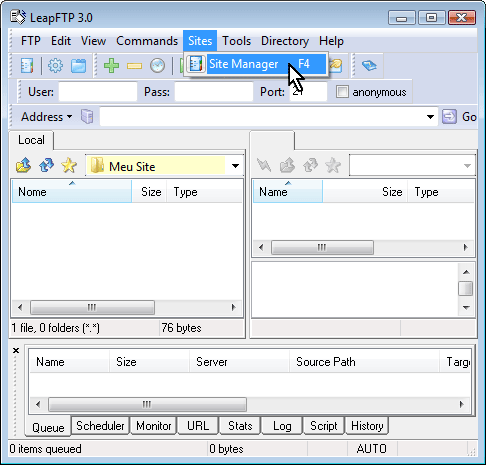Image resolution: width=486 pixels, height=465 pixels.
Task: Expand the address history dropdown arrow
Action: pyautogui.click(x=430, y=117)
